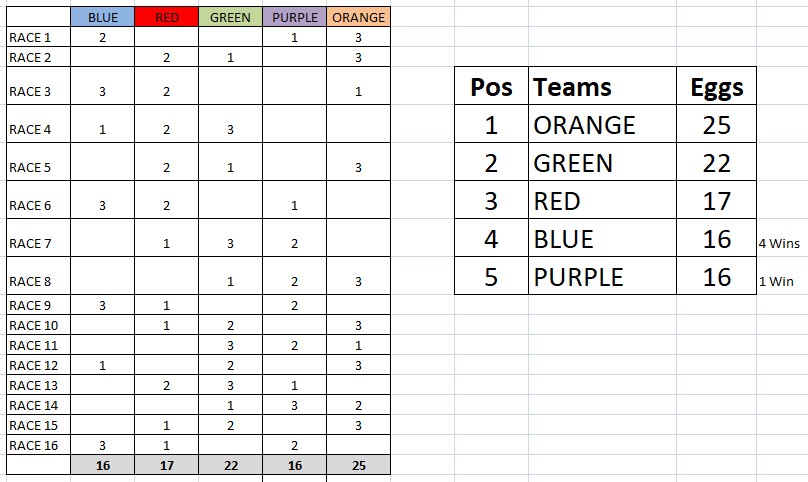The height and width of the screenshot is (482, 808).
Task: Select the Pos header in standings table
Action: [x=491, y=86]
